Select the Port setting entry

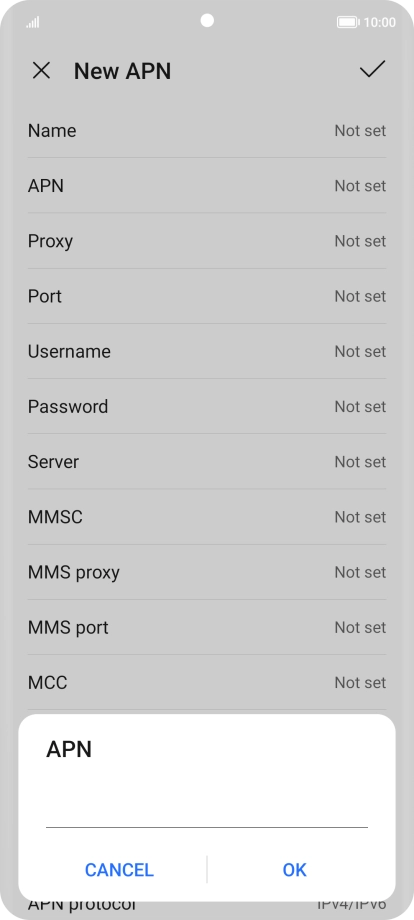click(207, 296)
